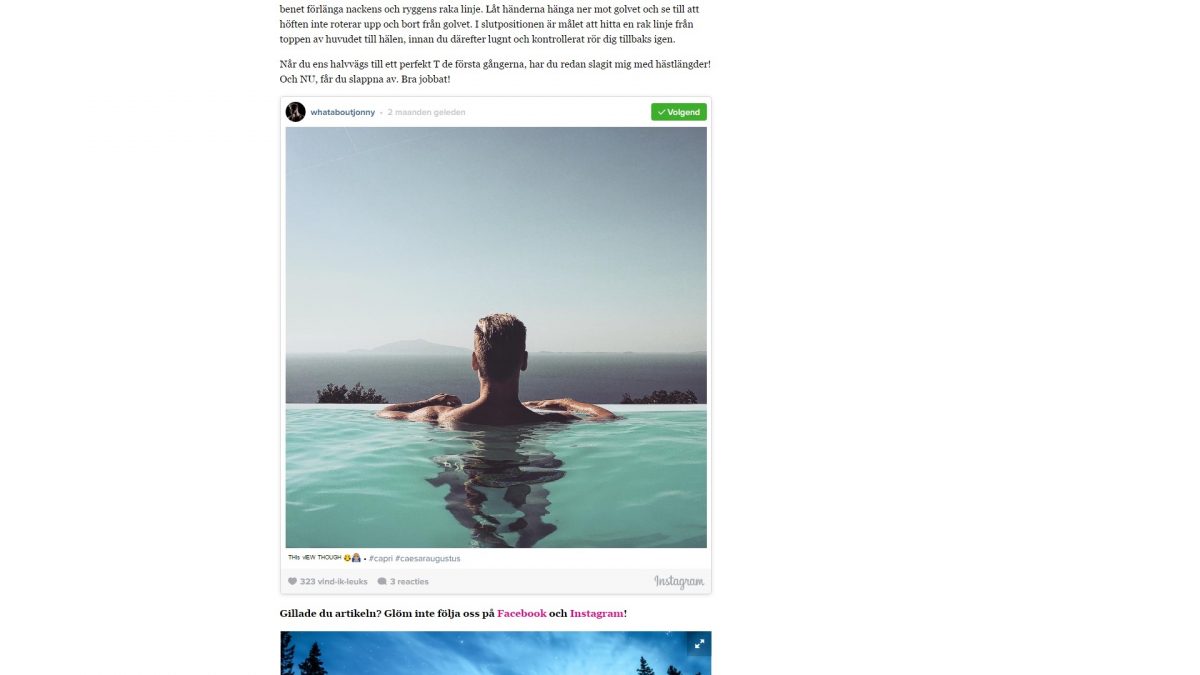Click the green Volgend follow button
This screenshot has width=1200, height=675.
679,112
